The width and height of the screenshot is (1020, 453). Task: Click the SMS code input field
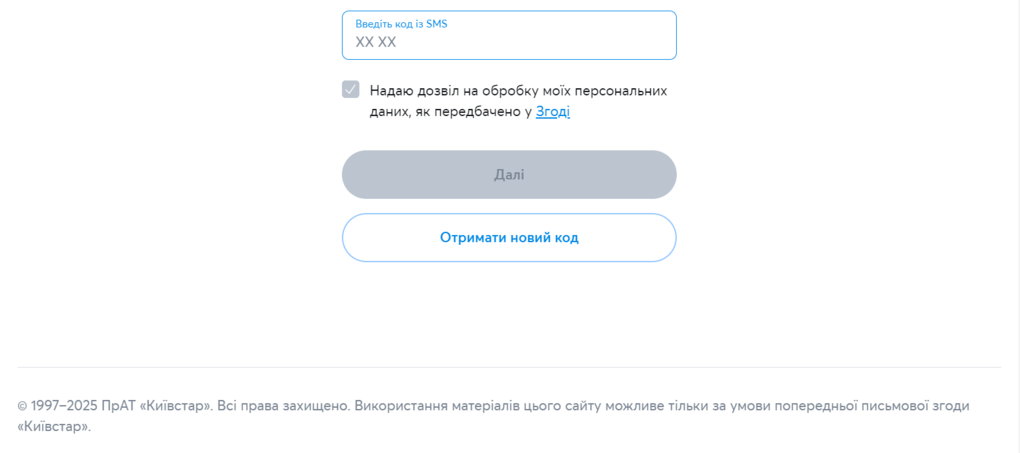[x=509, y=36]
